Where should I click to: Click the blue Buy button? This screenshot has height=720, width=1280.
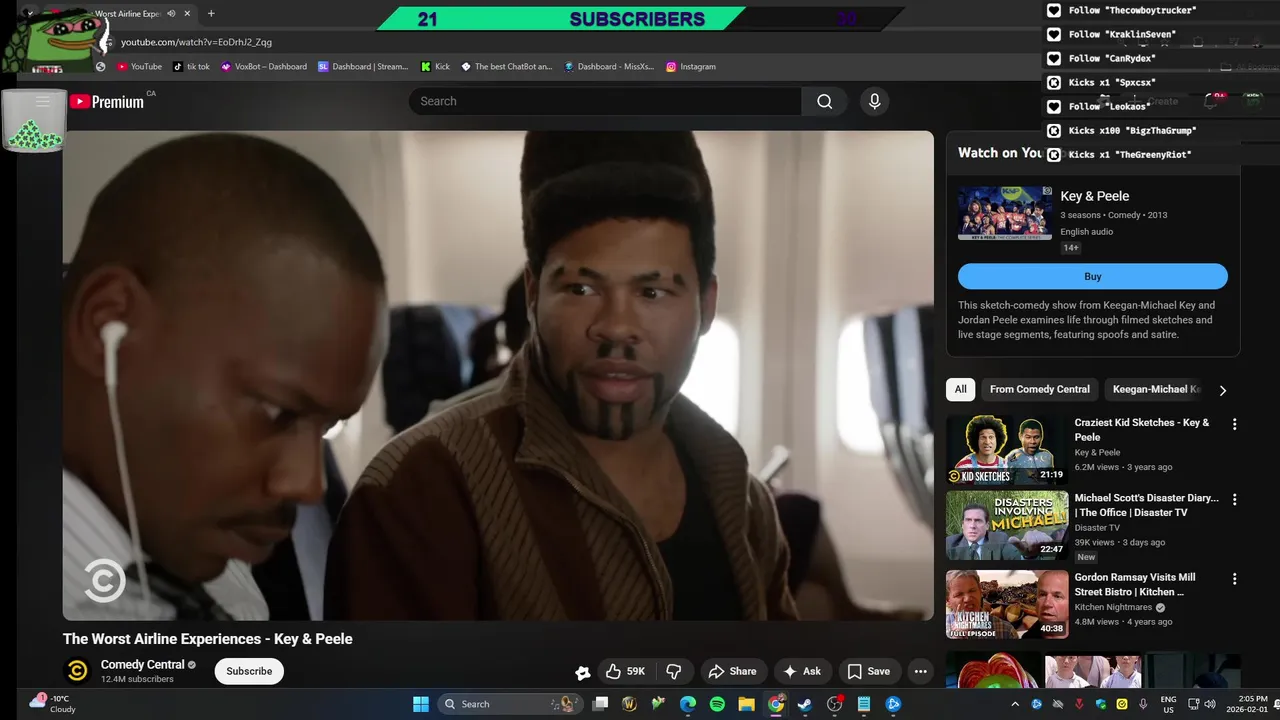[1093, 277]
